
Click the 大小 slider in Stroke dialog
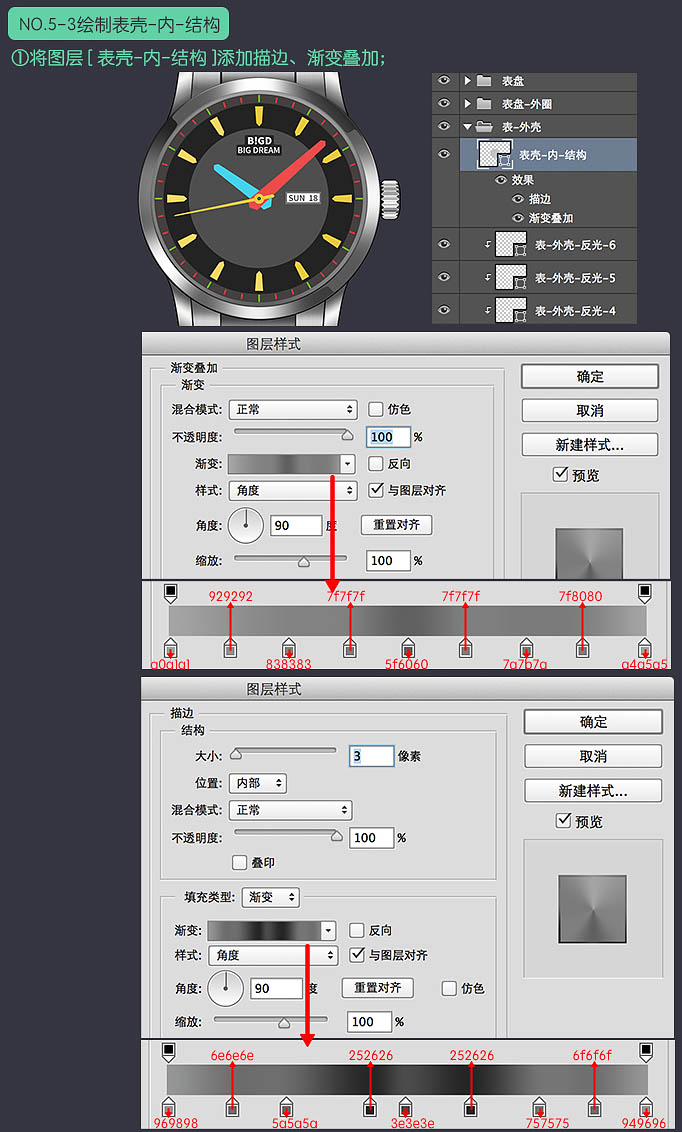pos(283,753)
